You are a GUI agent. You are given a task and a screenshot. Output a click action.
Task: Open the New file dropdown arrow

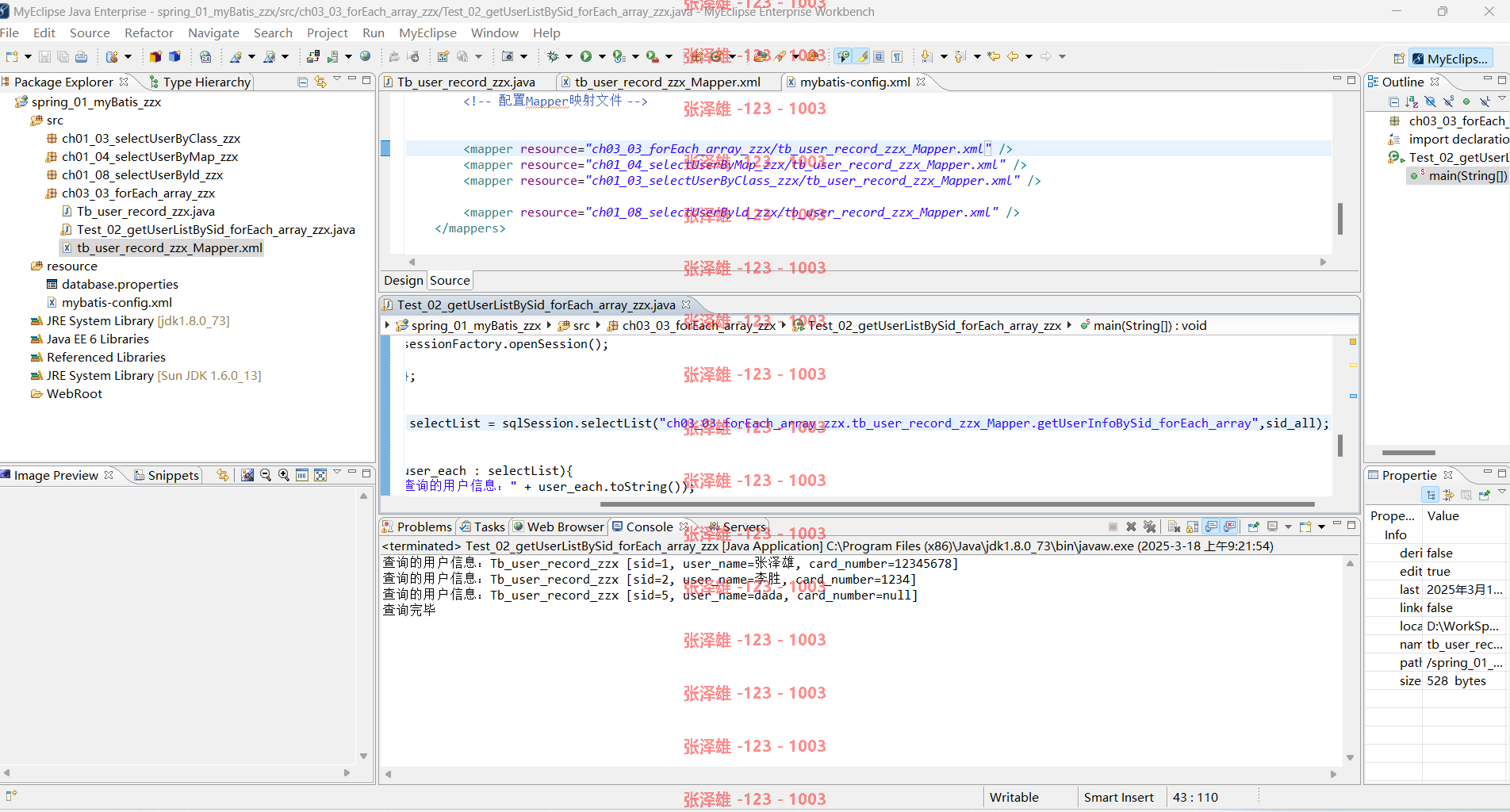(28, 56)
